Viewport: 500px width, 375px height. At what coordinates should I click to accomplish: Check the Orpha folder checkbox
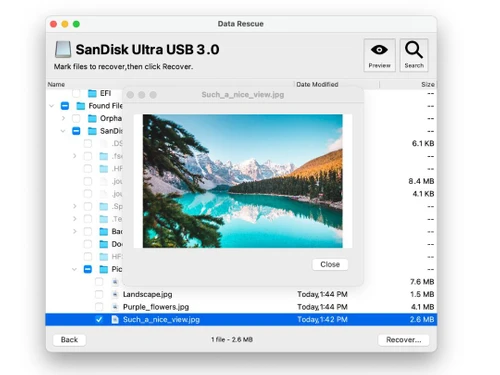tap(76, 118)
